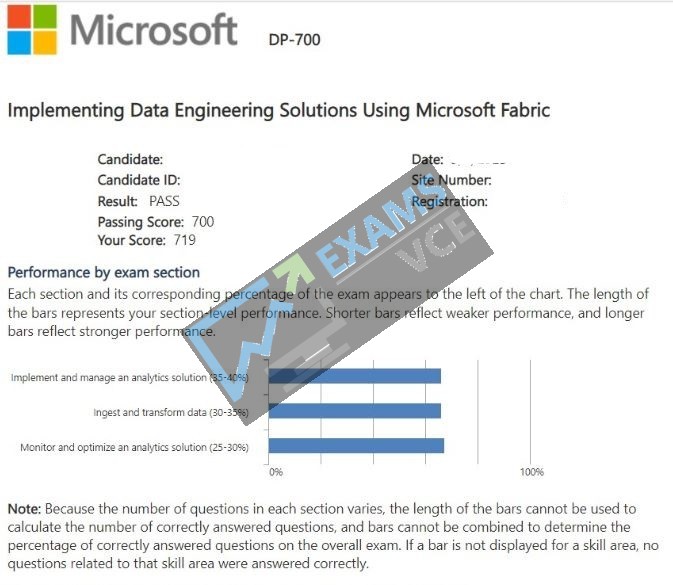Click the DP-700 exam code label
Screen dimensions: 673x585
tap(294, 39)
